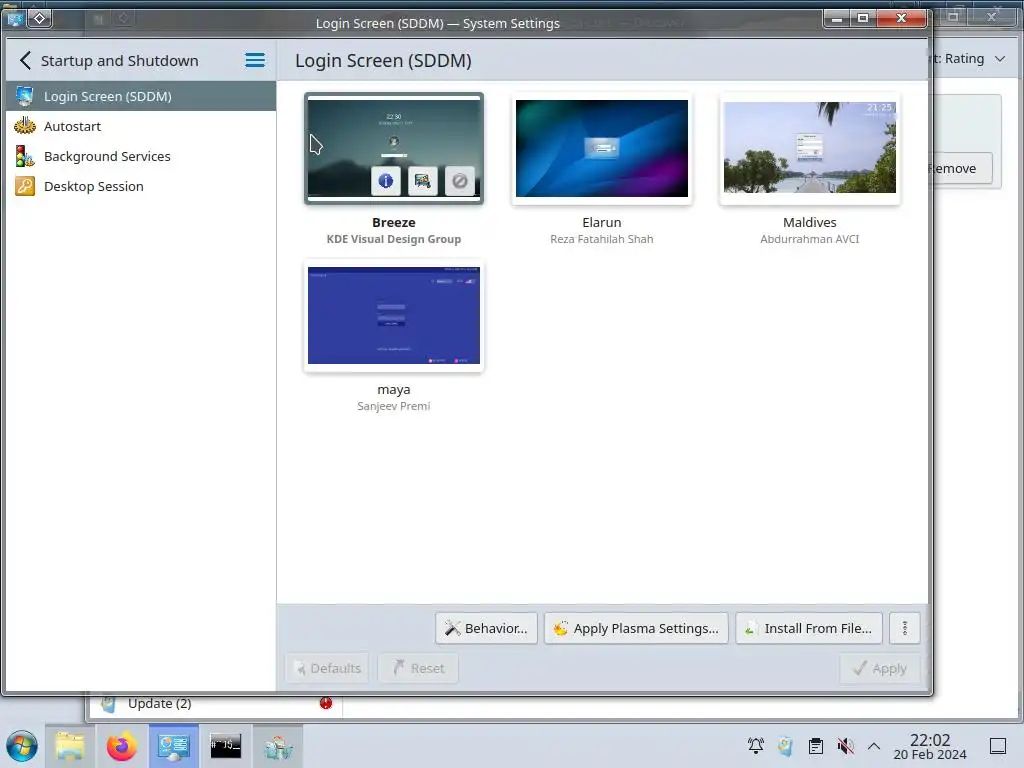Change background image of Breeze theme

(423, 180)
